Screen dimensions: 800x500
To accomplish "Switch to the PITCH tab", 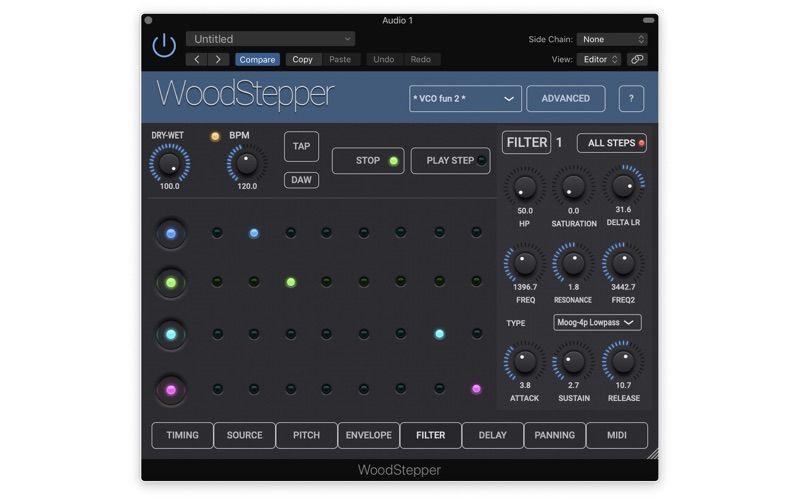I will [x=306, y=435].
